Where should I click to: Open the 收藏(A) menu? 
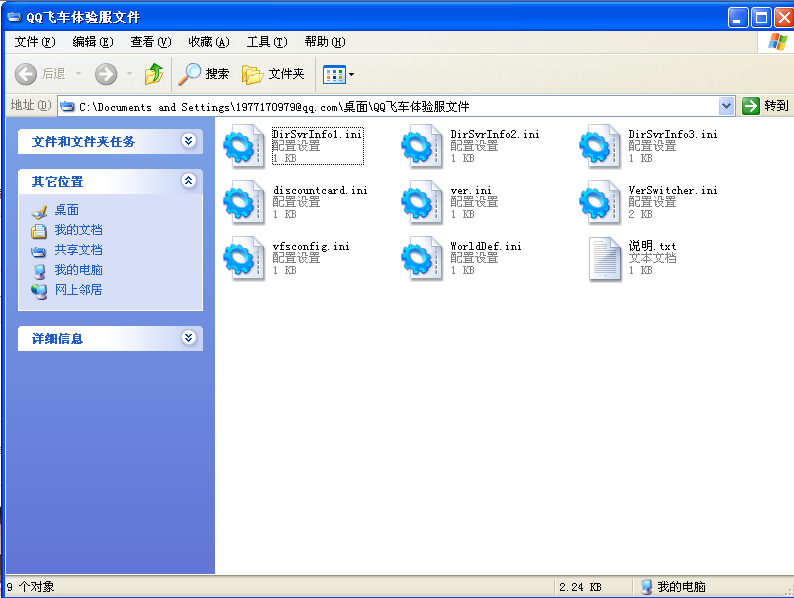(209, 42)
